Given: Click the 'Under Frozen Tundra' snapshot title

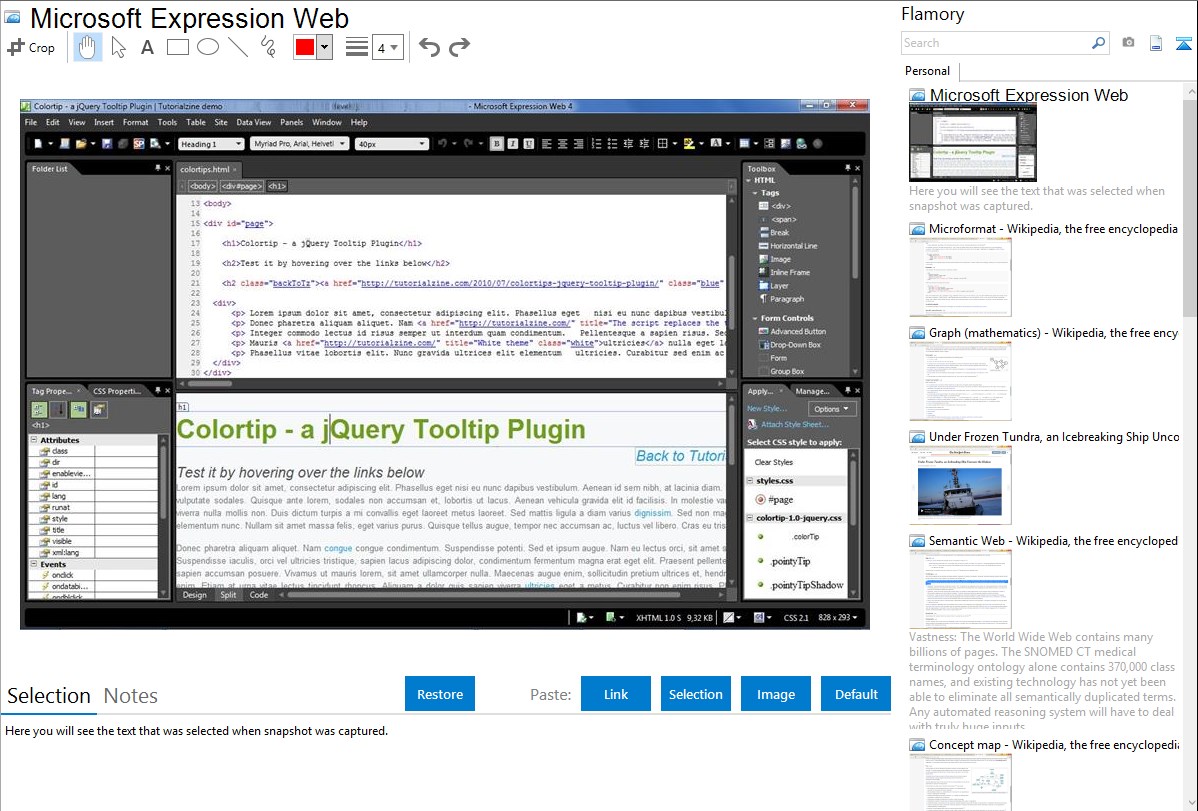Looking at the screenshot, I should click(1054, 436).
